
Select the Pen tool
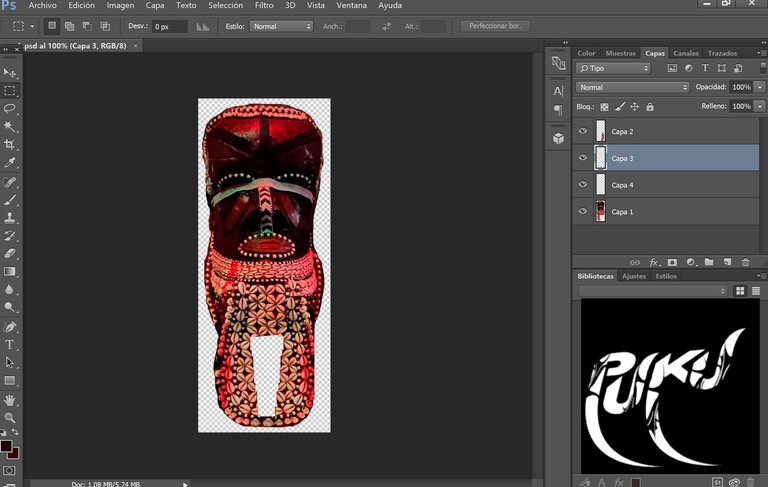point(9,327)
